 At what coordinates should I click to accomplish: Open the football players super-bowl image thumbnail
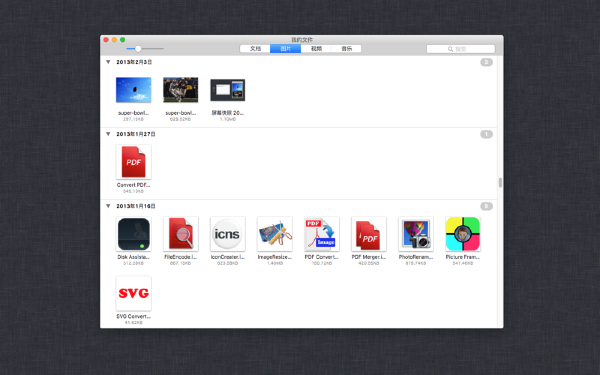tap(181, 90)
